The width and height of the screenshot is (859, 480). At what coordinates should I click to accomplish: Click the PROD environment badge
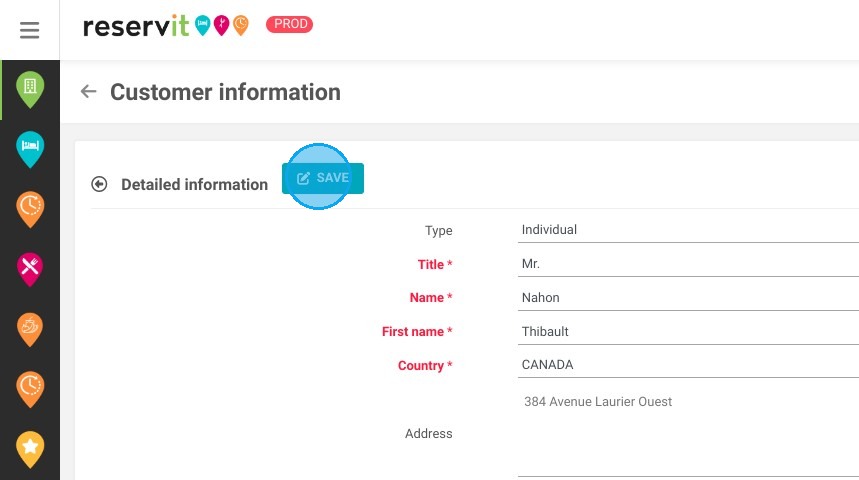[x=290, y=24]
